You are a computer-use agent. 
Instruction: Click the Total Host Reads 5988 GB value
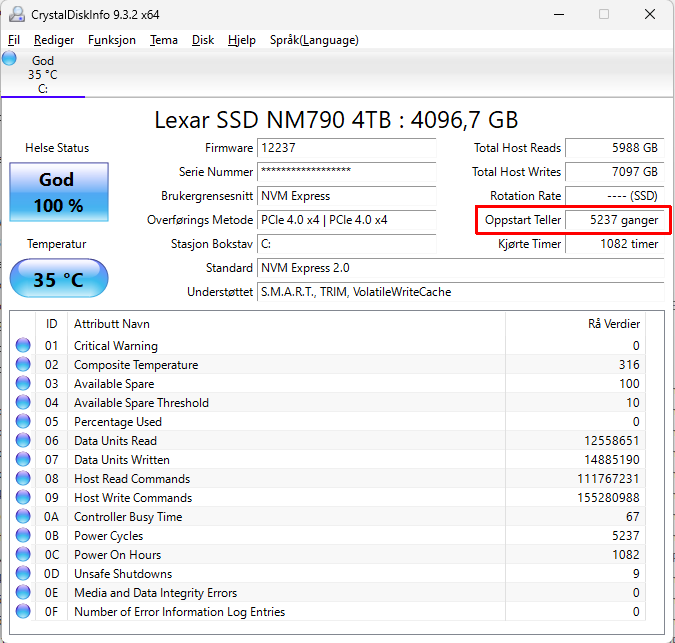pyautogui.click(x=615, y=148)
